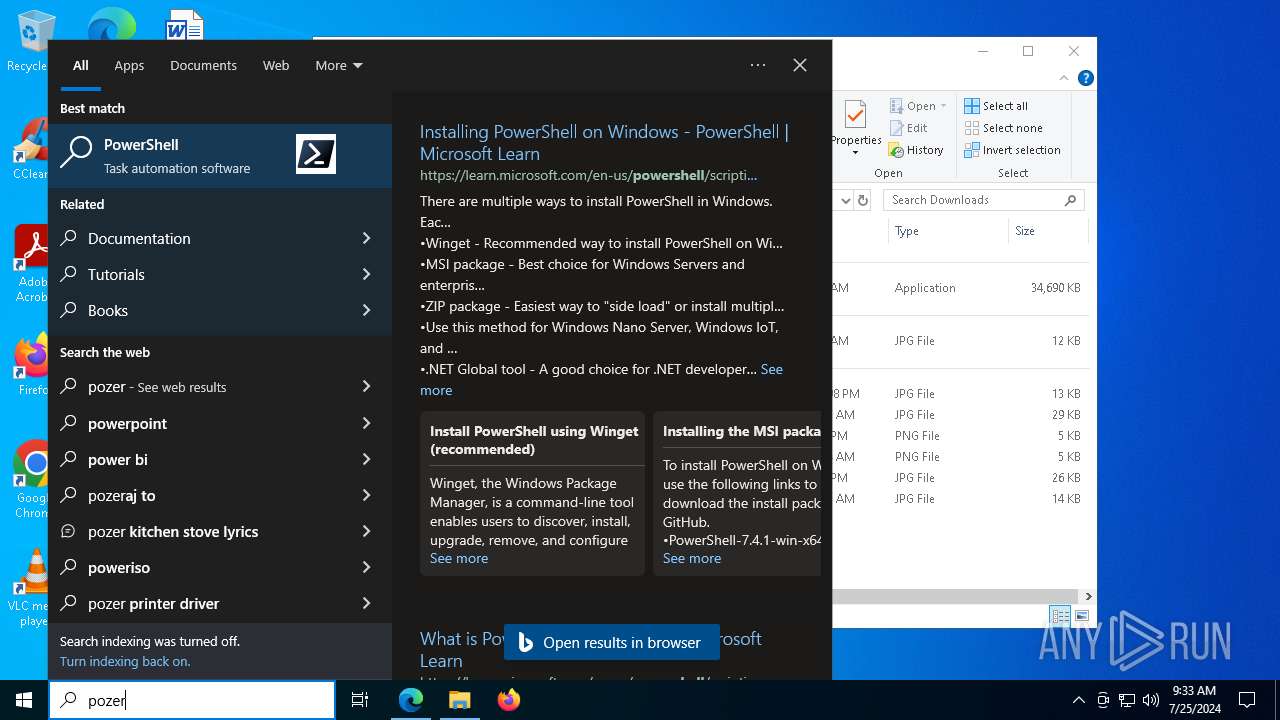Click the PowerShell console app icon

pos(316,155)
